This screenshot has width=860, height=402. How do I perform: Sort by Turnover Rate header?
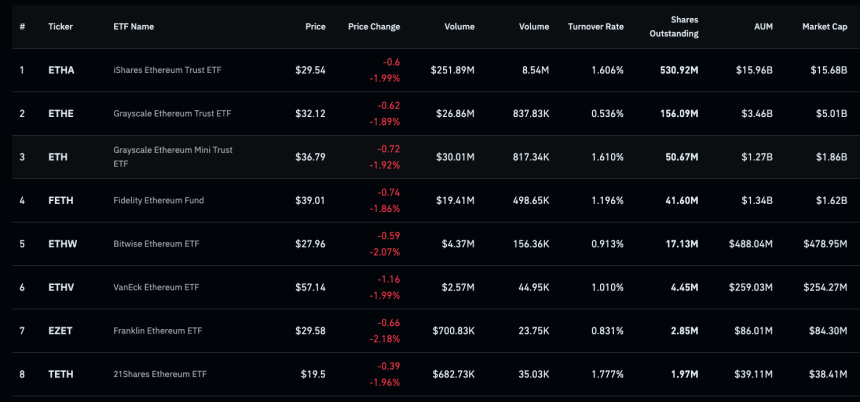click(595, 26)
